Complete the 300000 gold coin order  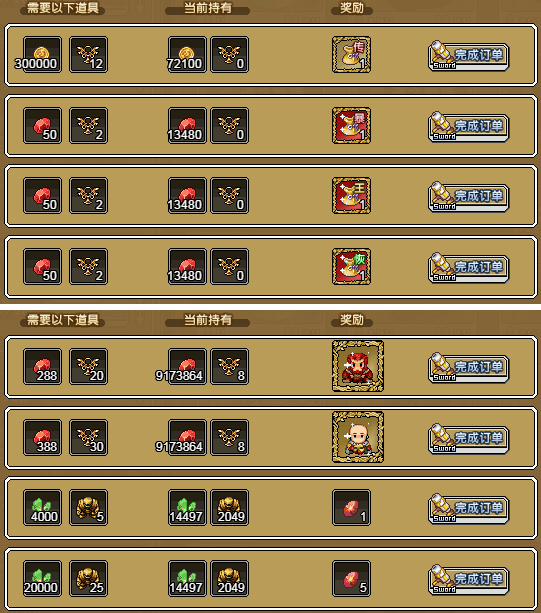pyautogui.click(x=469, y=56)
